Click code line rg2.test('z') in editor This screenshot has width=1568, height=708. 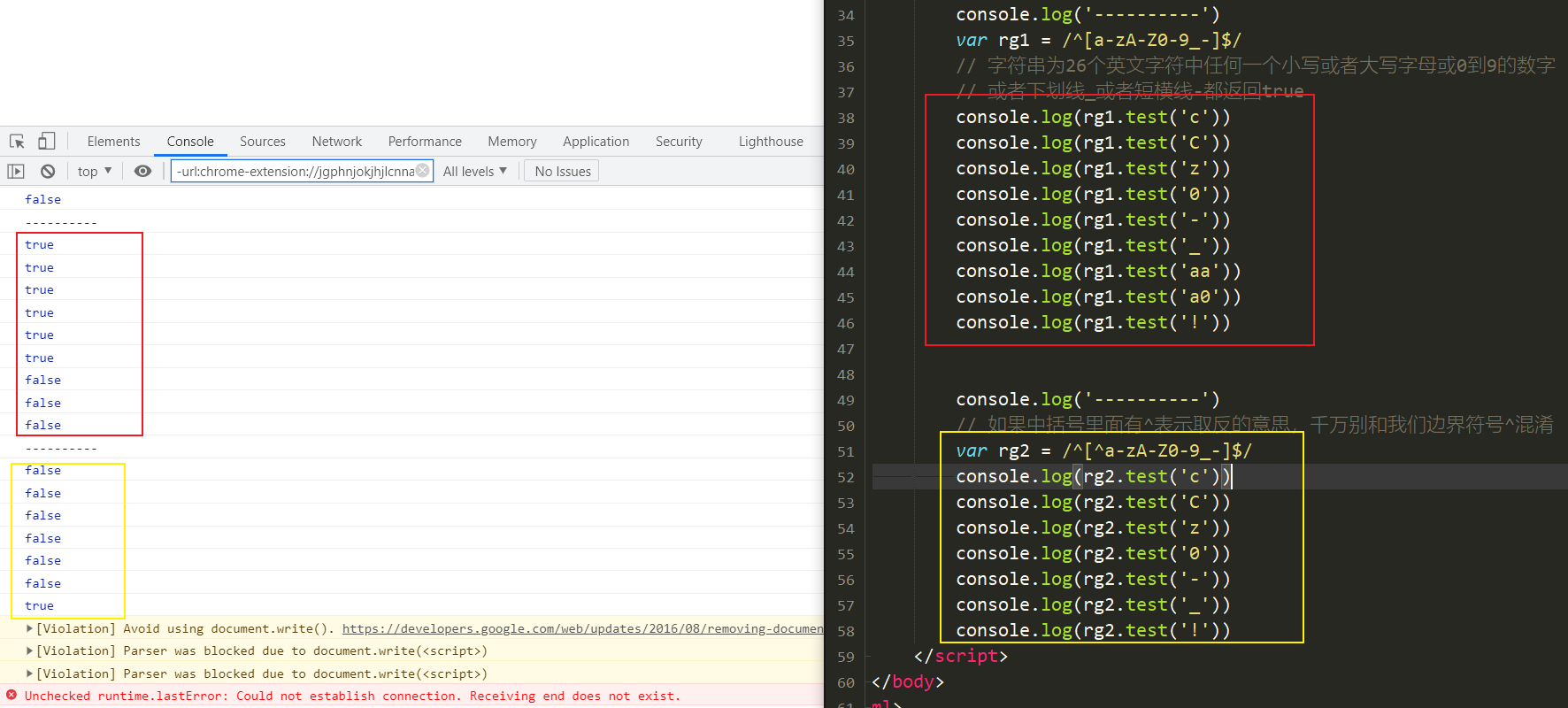click(x=1093, y=528)
